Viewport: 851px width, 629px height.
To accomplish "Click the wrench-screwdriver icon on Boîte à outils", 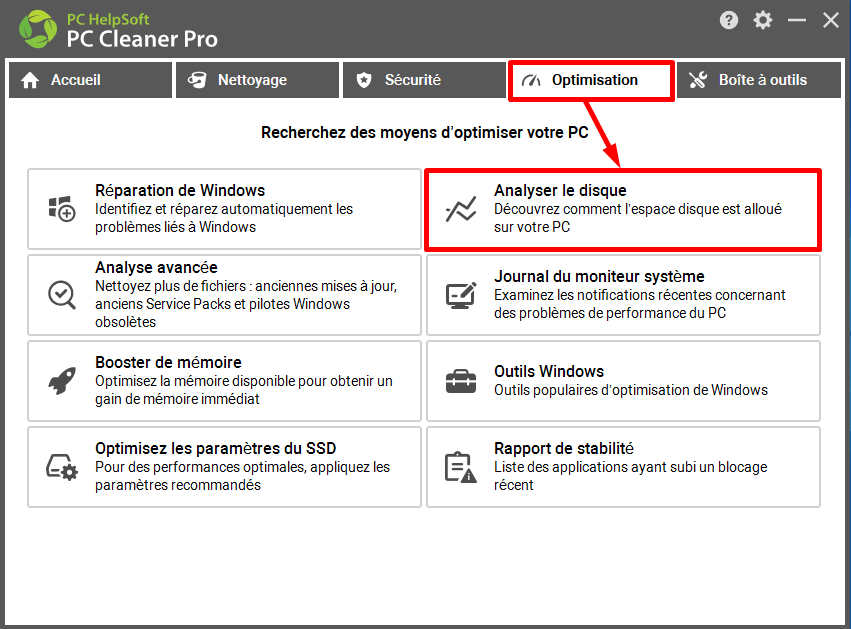I will (698, 80).
